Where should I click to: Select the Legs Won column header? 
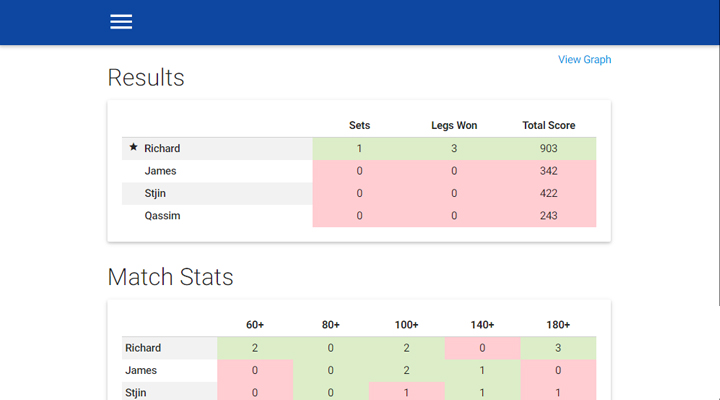pyautogui.click(x=454, y=125)
